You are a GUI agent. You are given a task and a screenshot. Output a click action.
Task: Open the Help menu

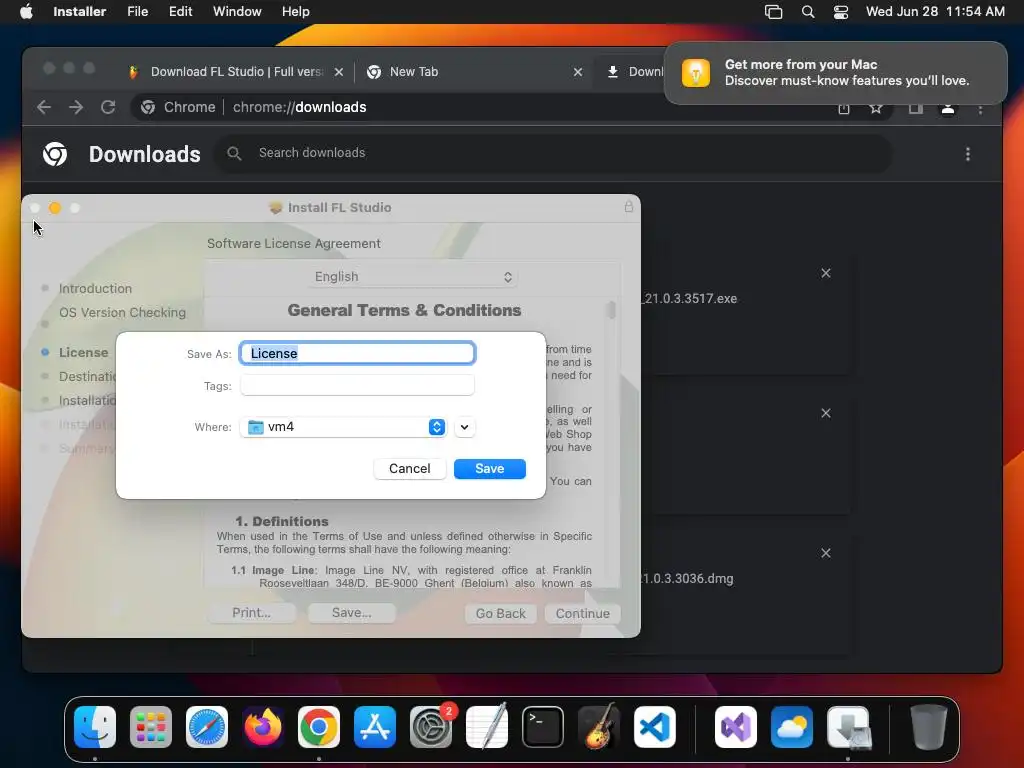coord(295,11)
